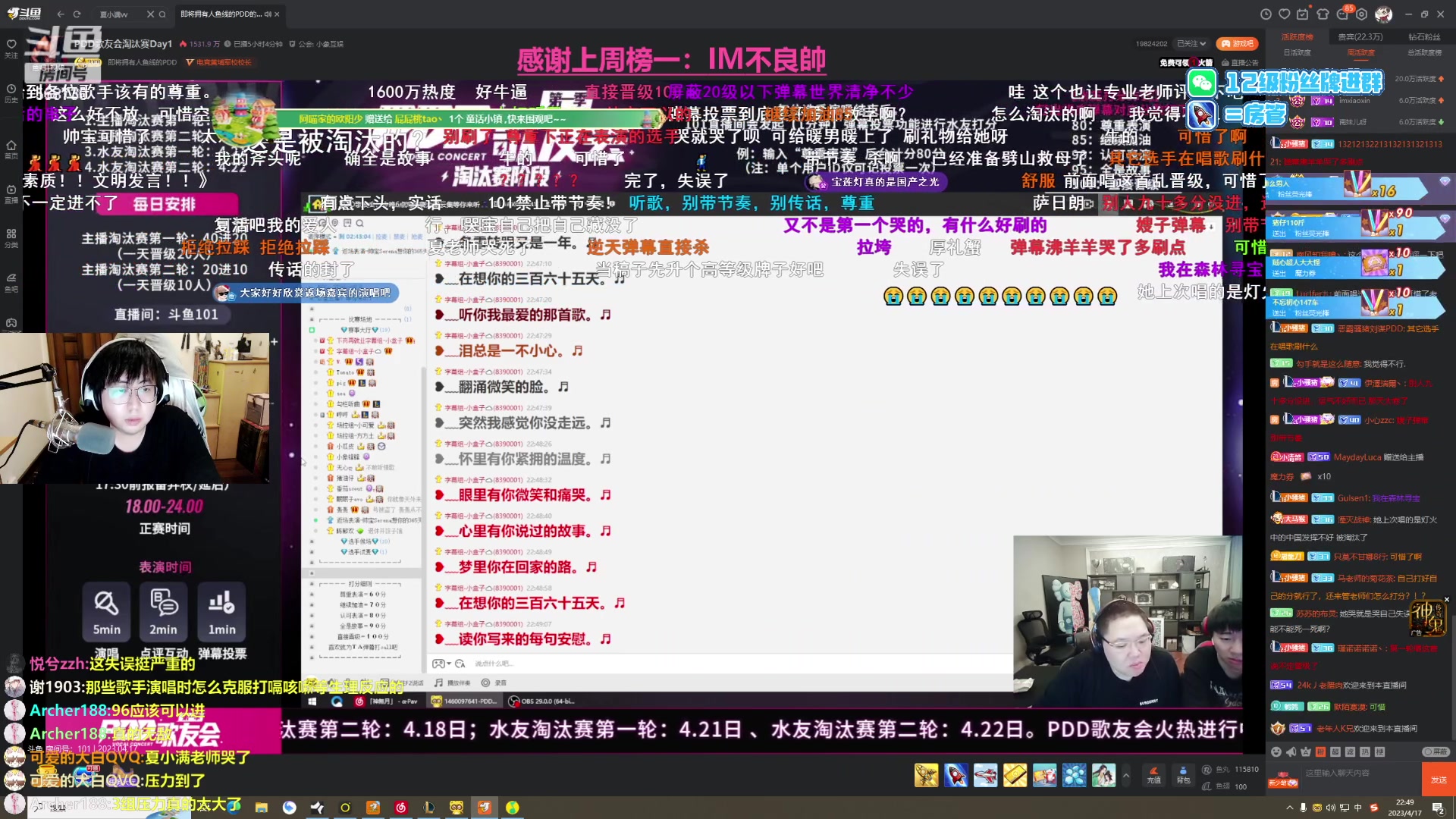
Task: Close the stream tab with X
Action: 277,14
